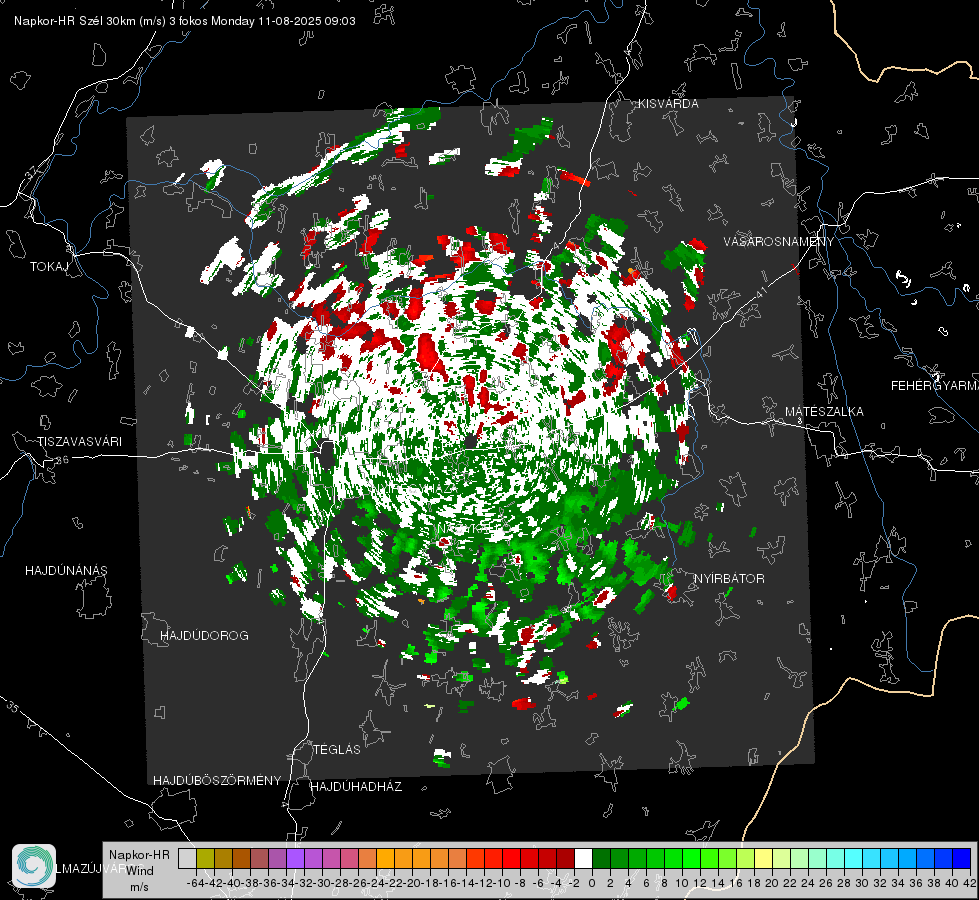The image size is (979, 900).
Task: Click the map title timestamp text
Action: (185, 21)
